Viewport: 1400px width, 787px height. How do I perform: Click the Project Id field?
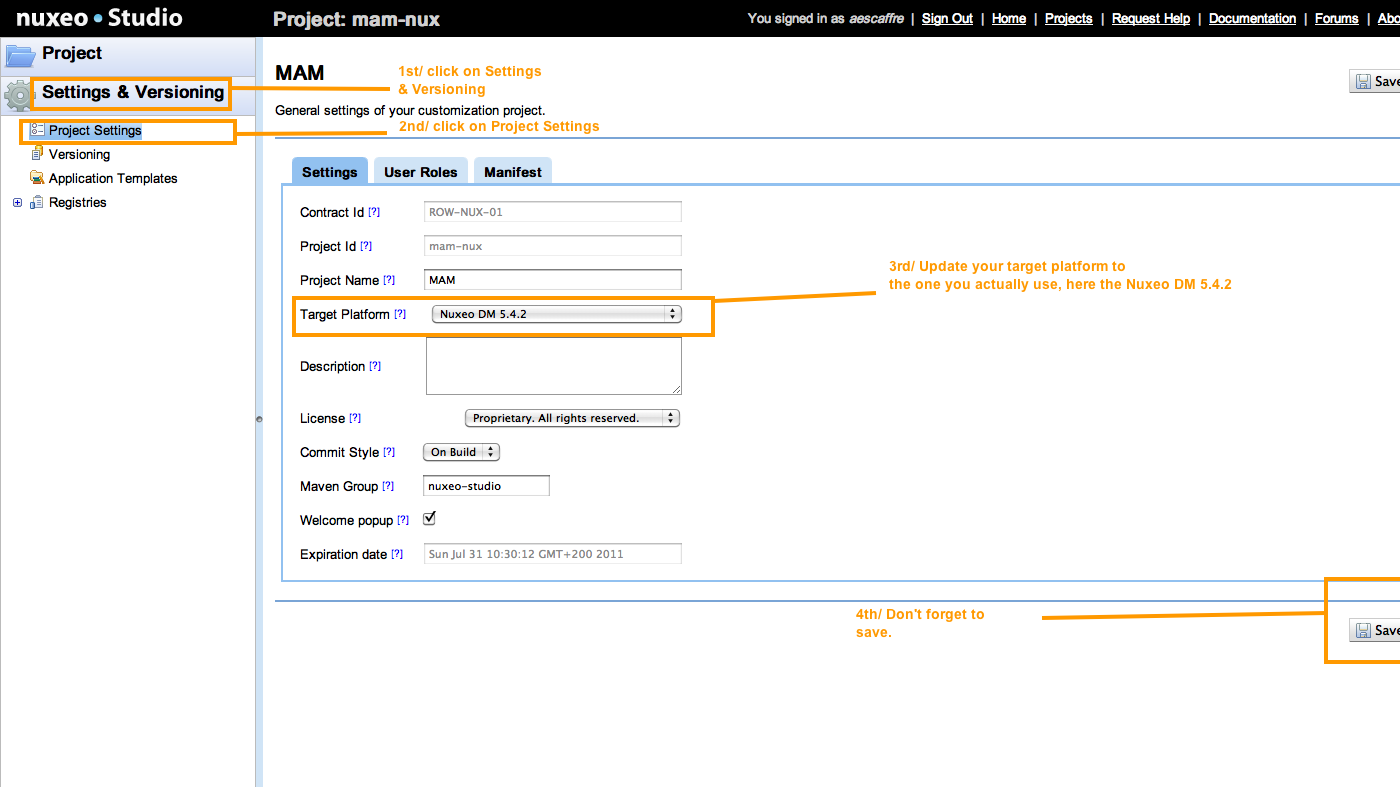click(x=553, y=246)
